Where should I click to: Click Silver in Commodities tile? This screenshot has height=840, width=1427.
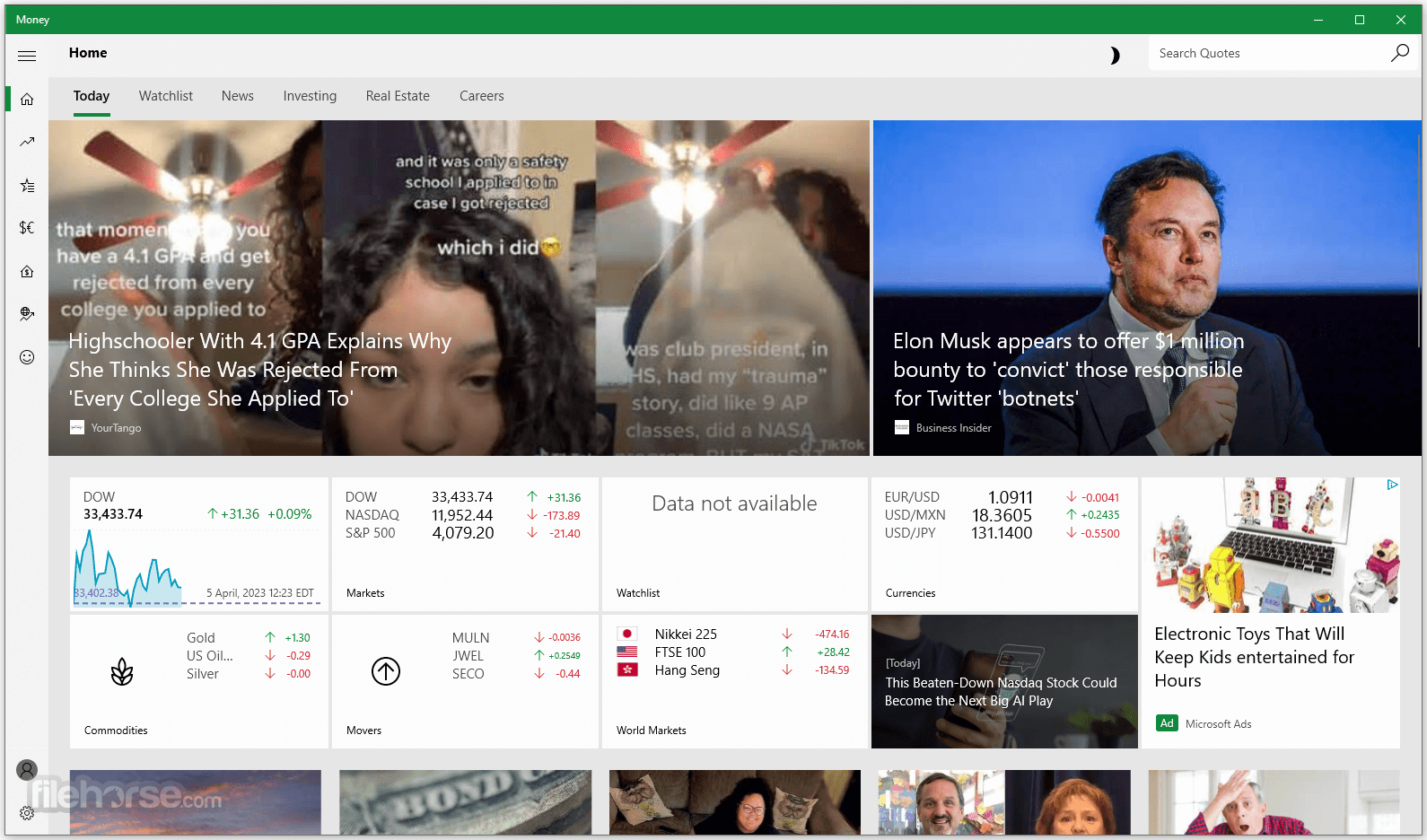coord(203,674)
